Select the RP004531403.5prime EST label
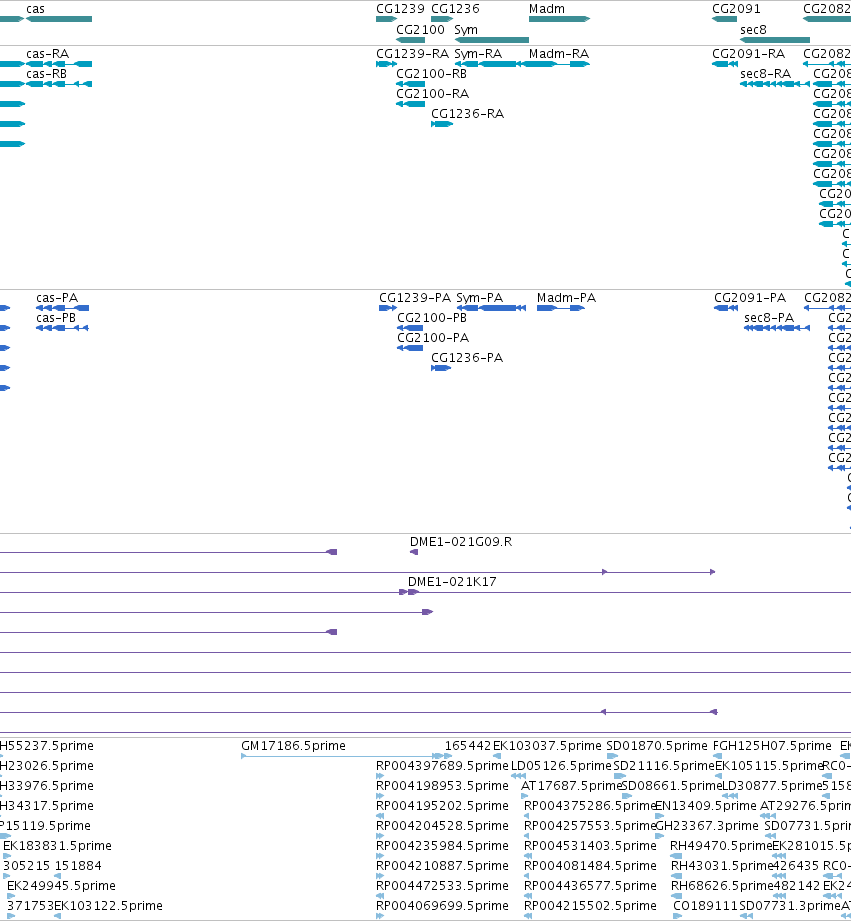The width and height of the screenshot is (851, 921). coord(590,846)
